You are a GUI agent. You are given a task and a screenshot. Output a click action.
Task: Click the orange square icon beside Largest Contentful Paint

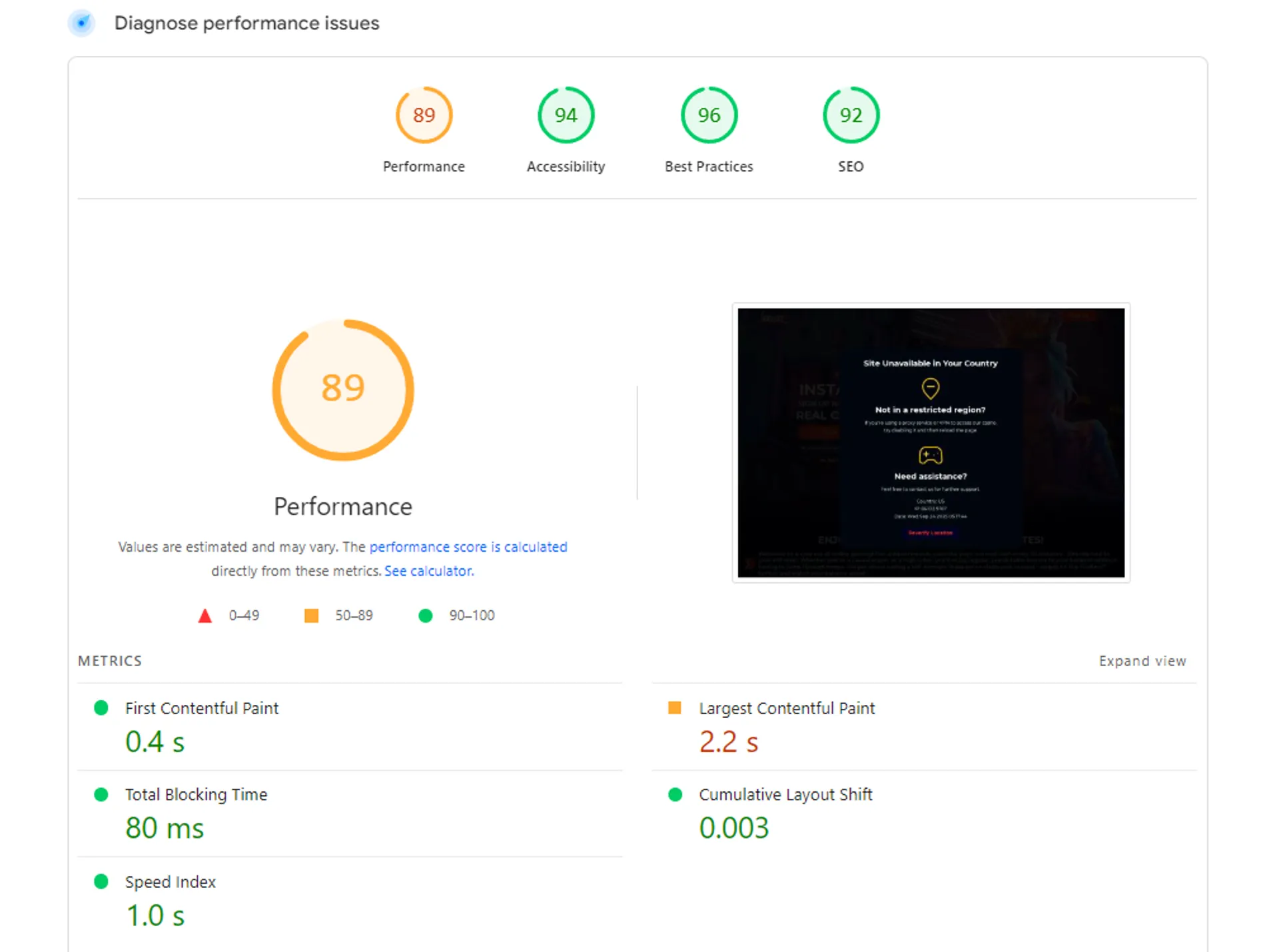(x=675, y=708)
